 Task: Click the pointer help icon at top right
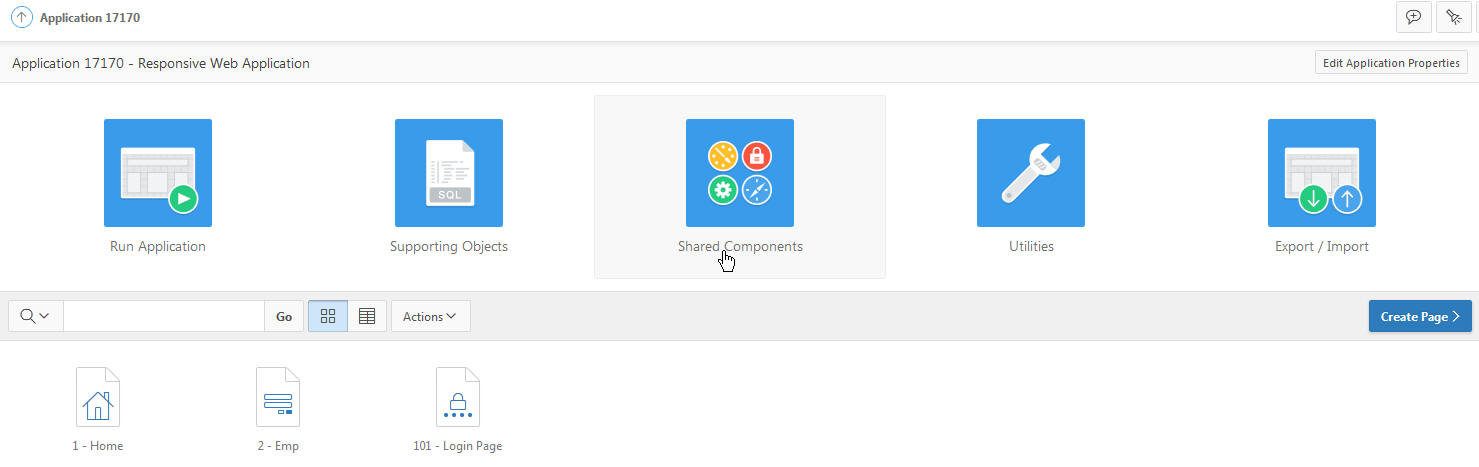[x=1453, y=17]
